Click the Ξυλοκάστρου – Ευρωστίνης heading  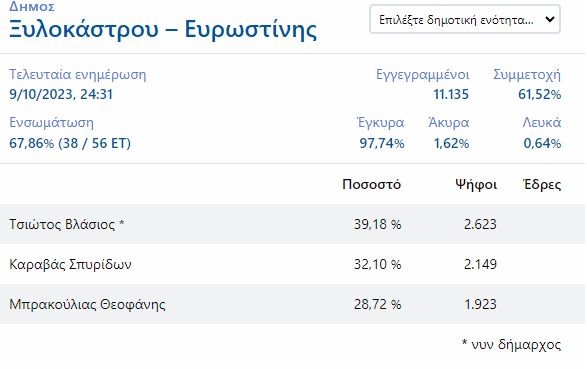click(x=163, y=29)
